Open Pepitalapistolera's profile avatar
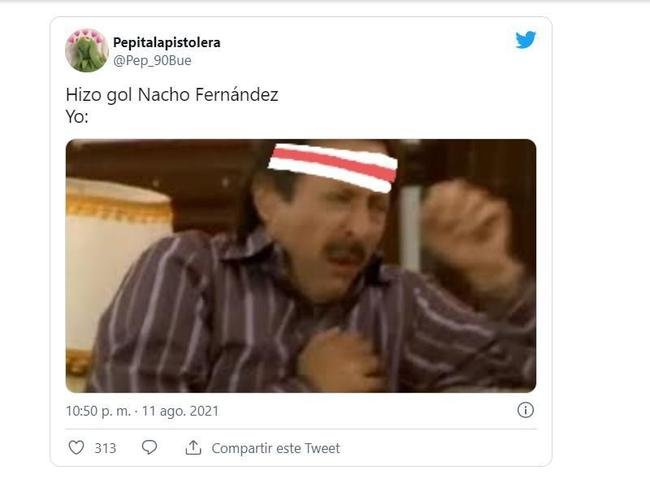 click(x=87, y=51)
